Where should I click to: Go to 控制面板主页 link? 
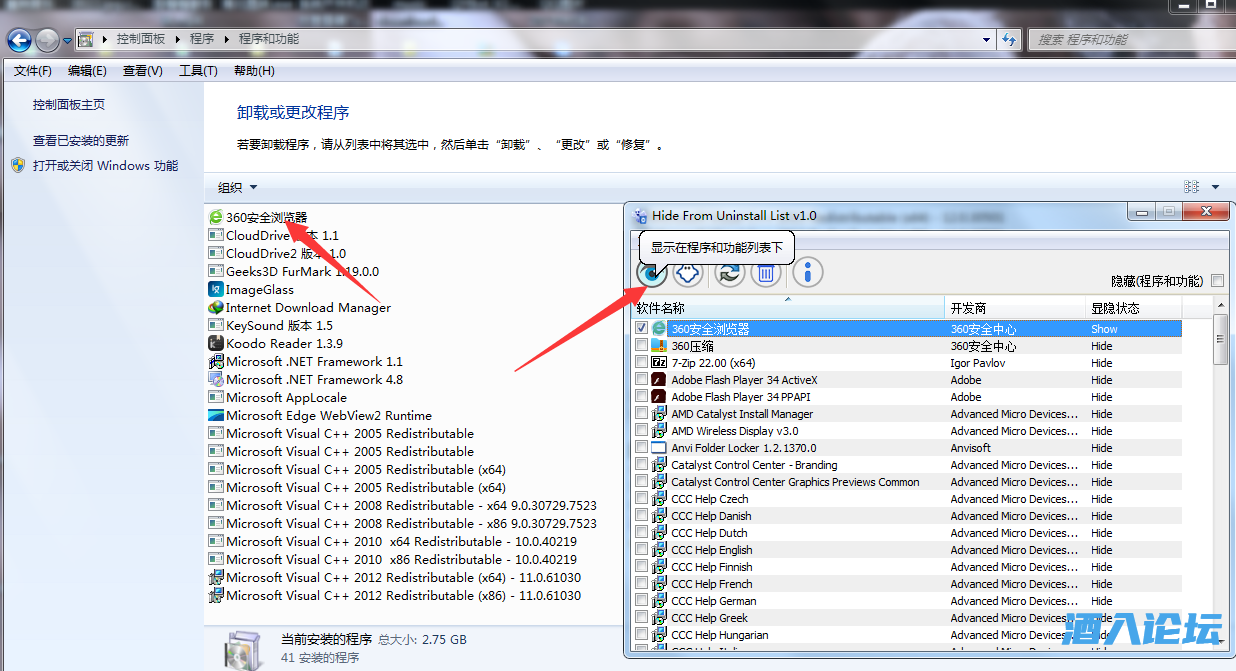(69, 104)
